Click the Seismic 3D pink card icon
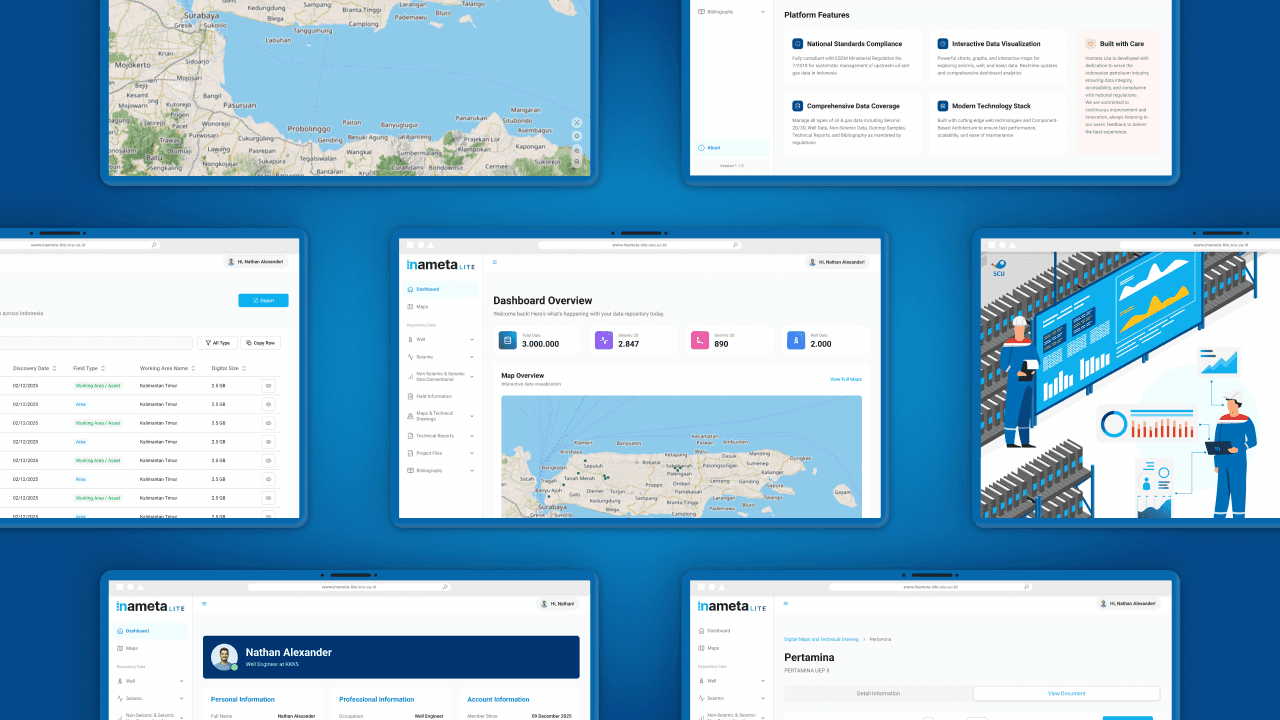Viewport: 1280px width, 720px height. (x=700, y=340)
